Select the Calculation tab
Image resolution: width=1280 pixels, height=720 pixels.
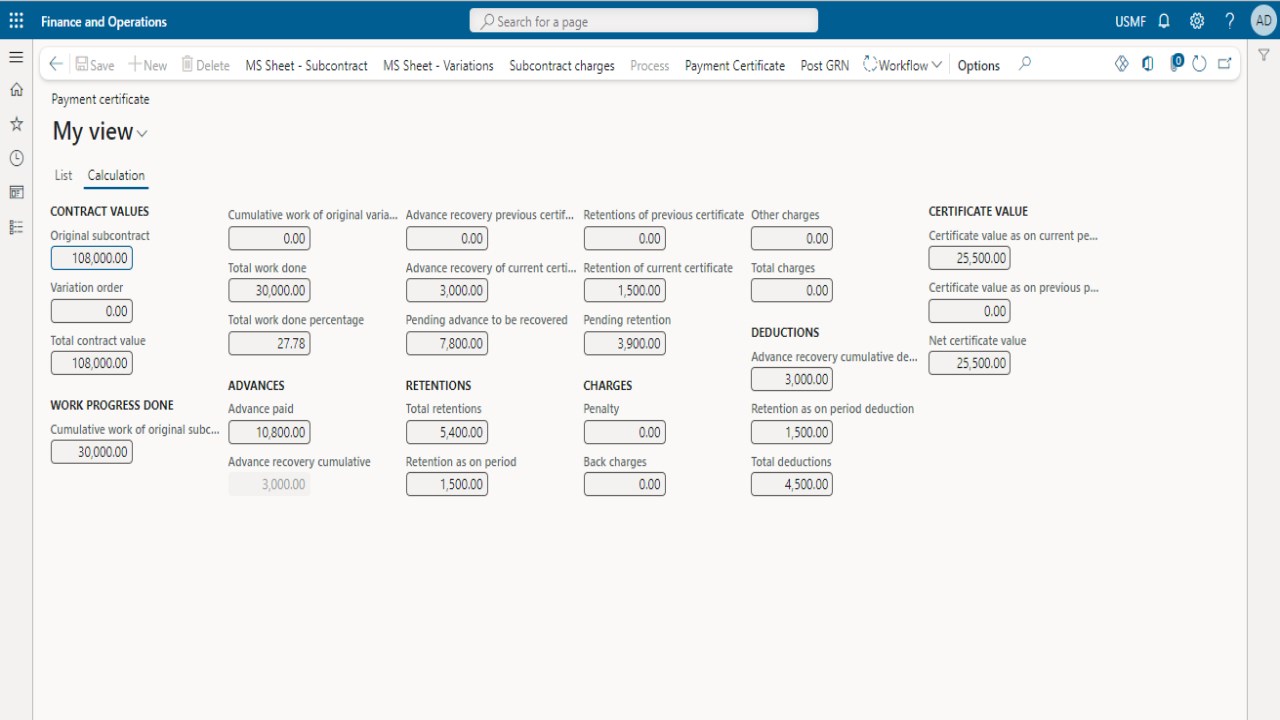pos(116,175)
